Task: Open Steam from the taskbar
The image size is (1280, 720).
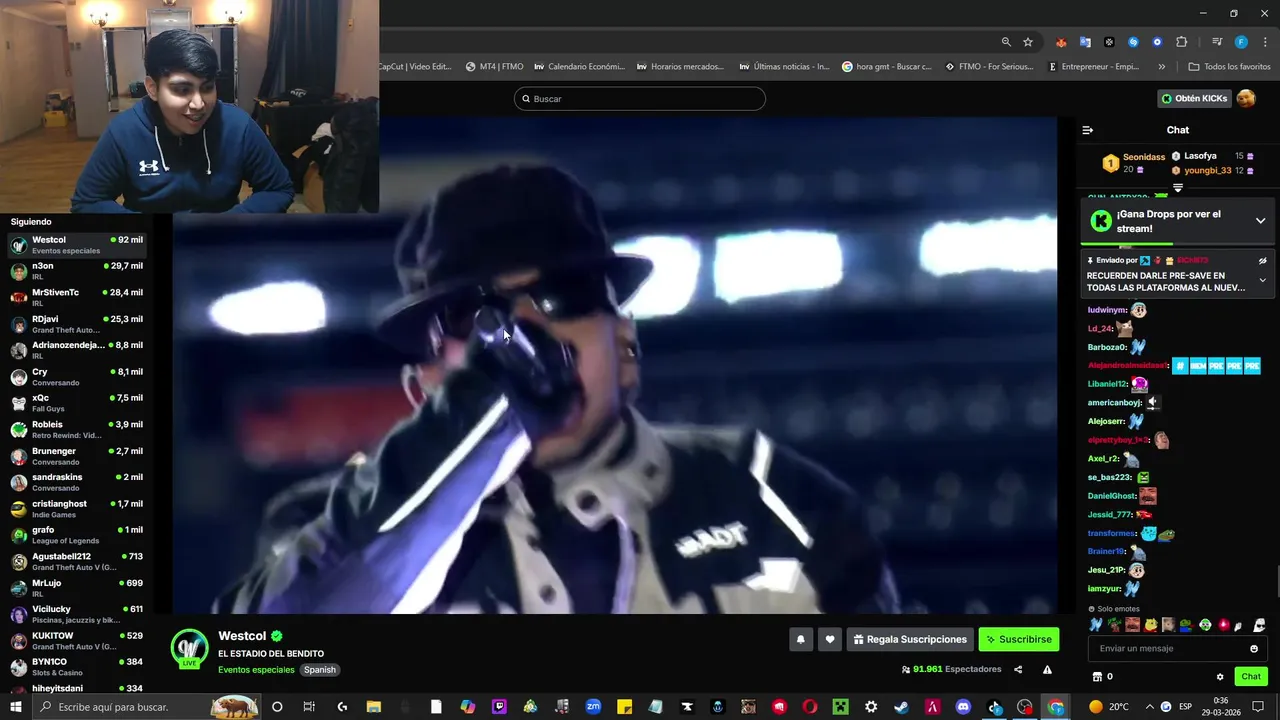Action: pos(902,707)
